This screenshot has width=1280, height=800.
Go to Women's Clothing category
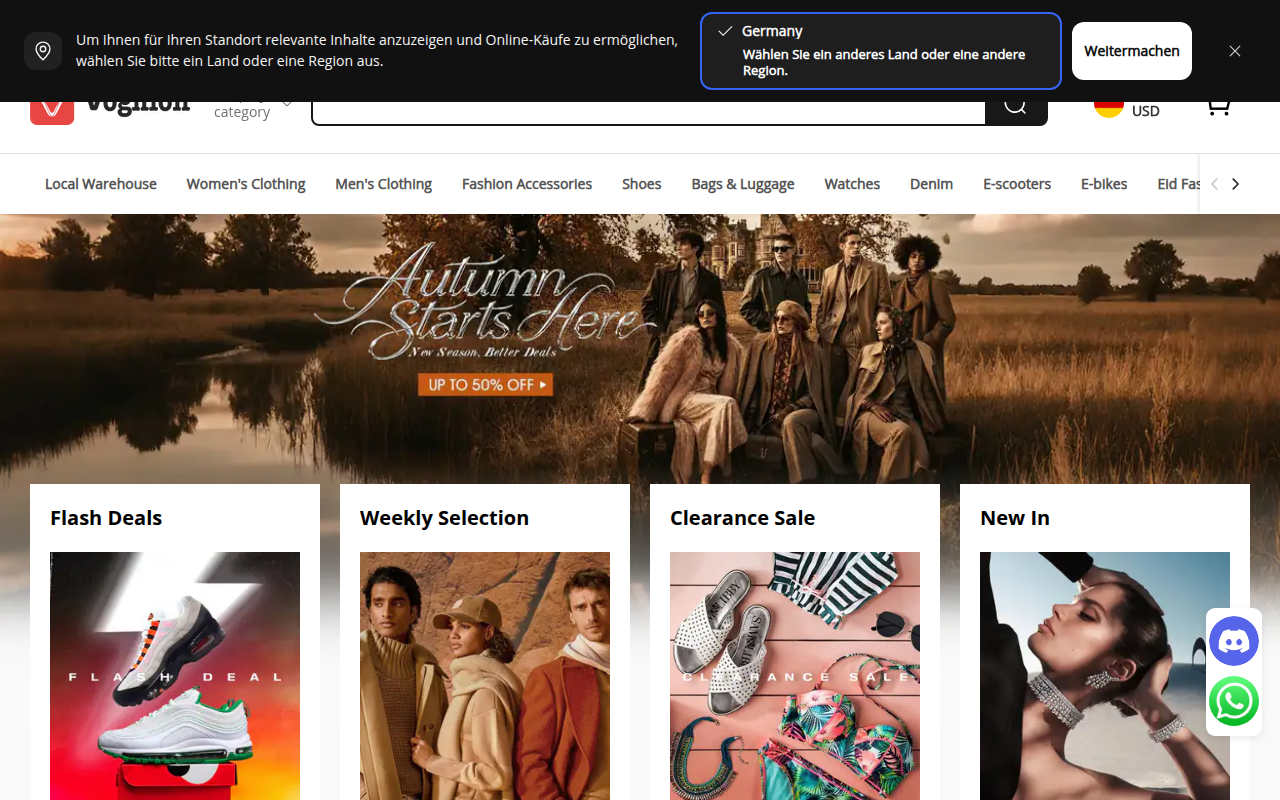coord(246,184)
